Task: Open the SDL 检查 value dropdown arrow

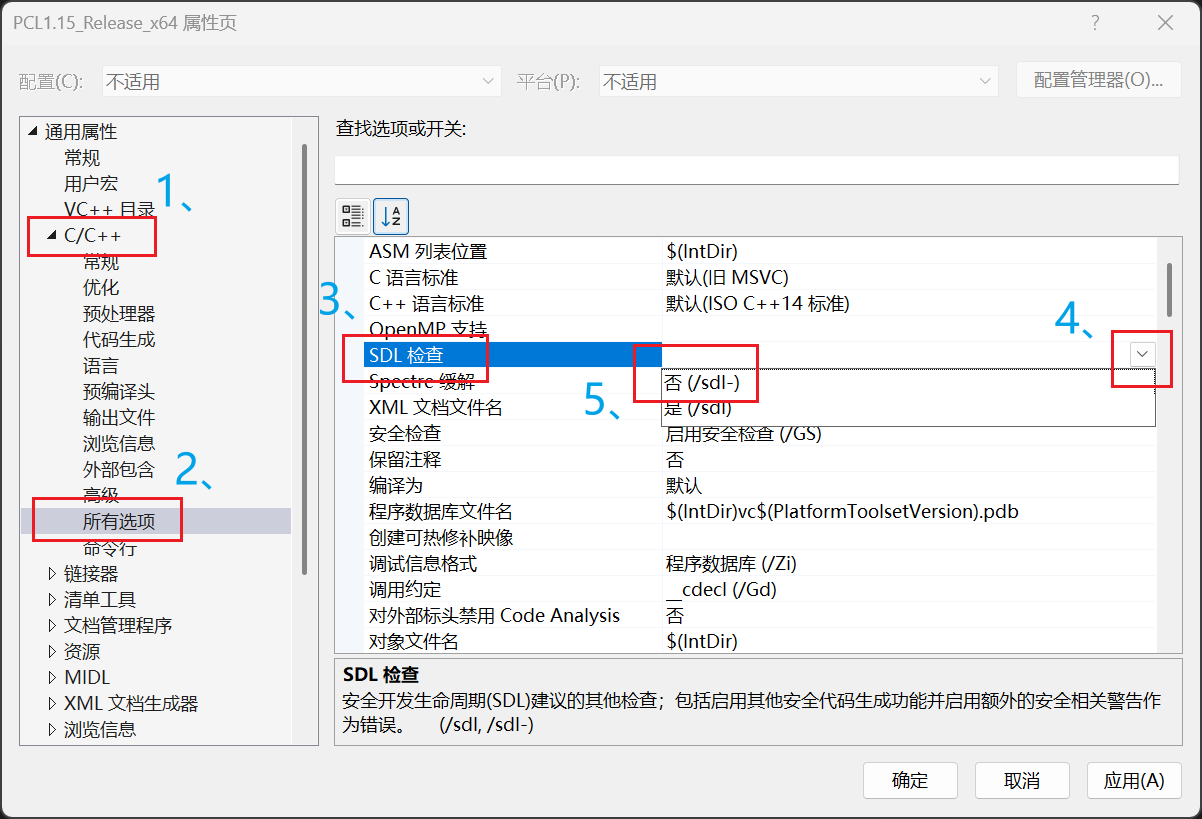Action: pyautogui.click(x=1142, y=354)
